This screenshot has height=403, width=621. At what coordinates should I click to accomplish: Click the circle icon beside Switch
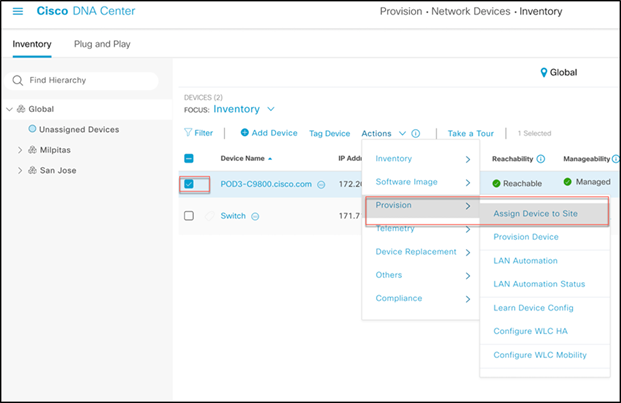pos(255,216)
